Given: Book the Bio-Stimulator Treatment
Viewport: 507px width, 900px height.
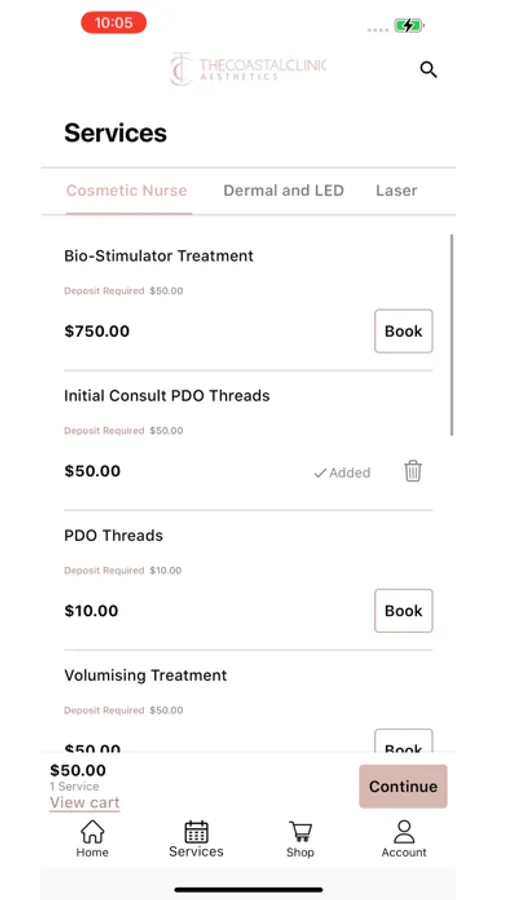Looking at the screenshot, I should (x=404, y=331).
